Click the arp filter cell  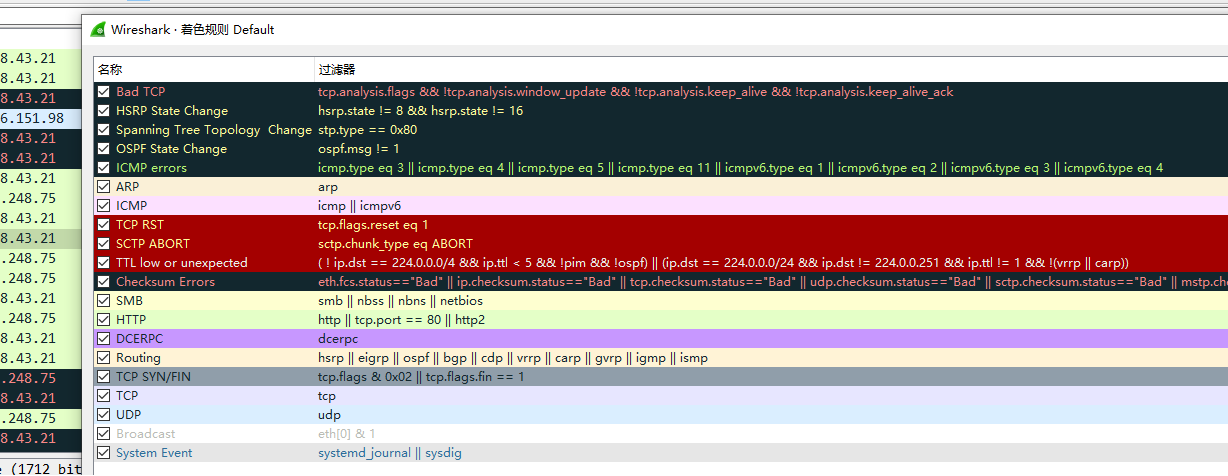328,187
